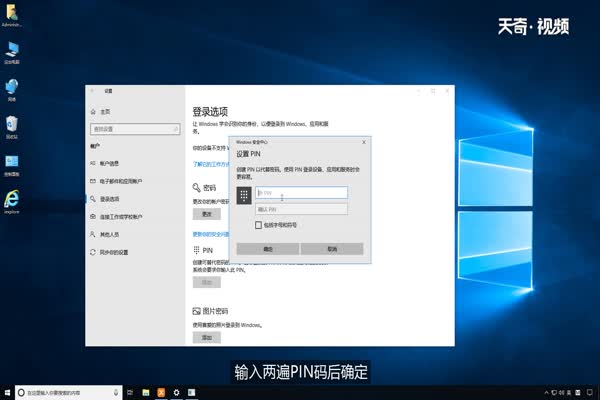Click the 设置 PIN dialog title

pyautogui.click(x=248, y=154)
